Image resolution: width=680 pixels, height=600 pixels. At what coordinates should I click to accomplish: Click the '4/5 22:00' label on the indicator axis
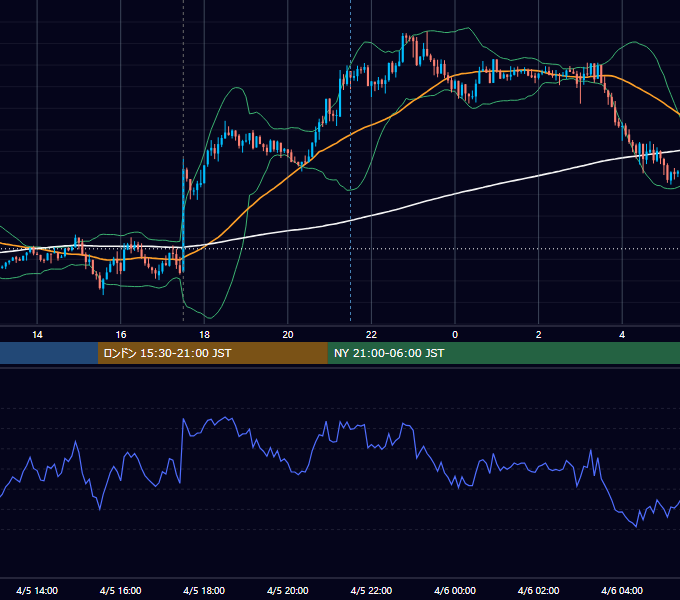pyautogui.click(x=371, y=590)
